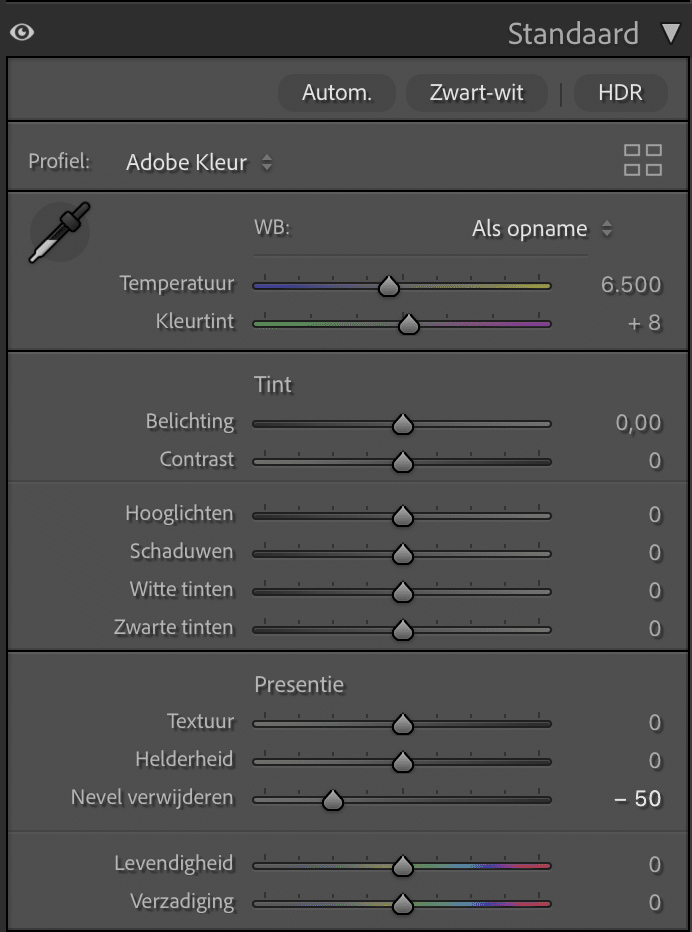Screen dimensions: 692x932
Task: Click the Temperatuur slider handle
Action: (x=389, y=286)
